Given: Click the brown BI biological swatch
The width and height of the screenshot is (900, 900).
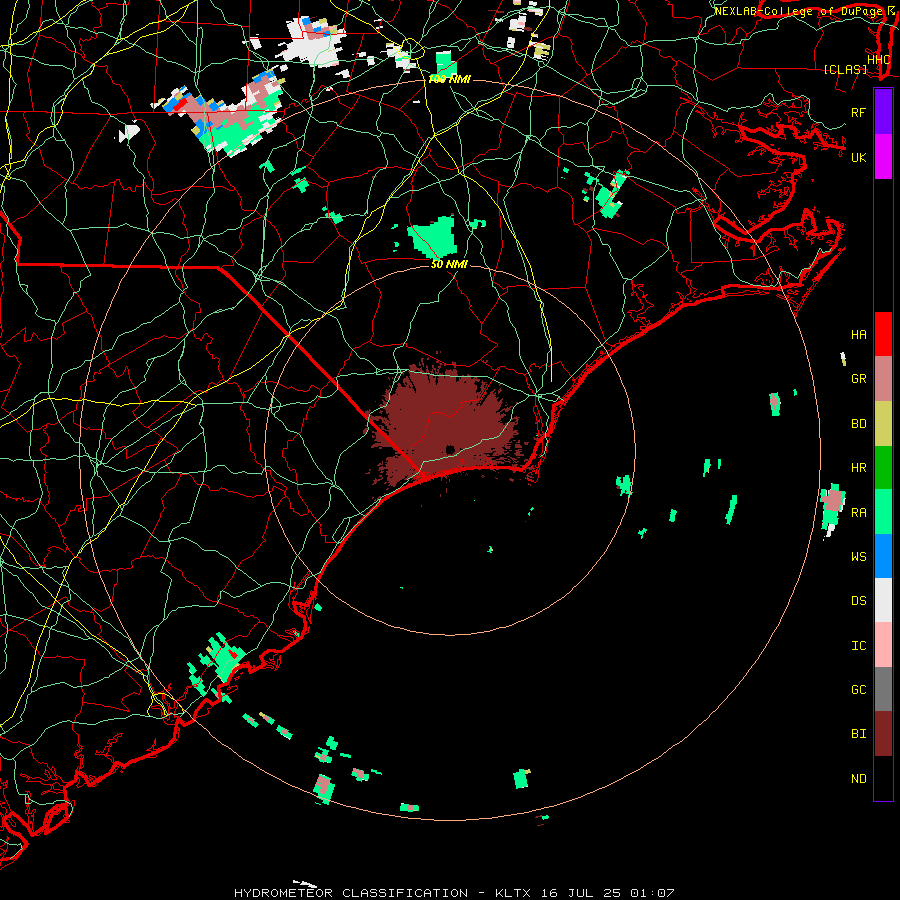Looking at the screenshot, I should pyautogui.click(x=883, y=734).
